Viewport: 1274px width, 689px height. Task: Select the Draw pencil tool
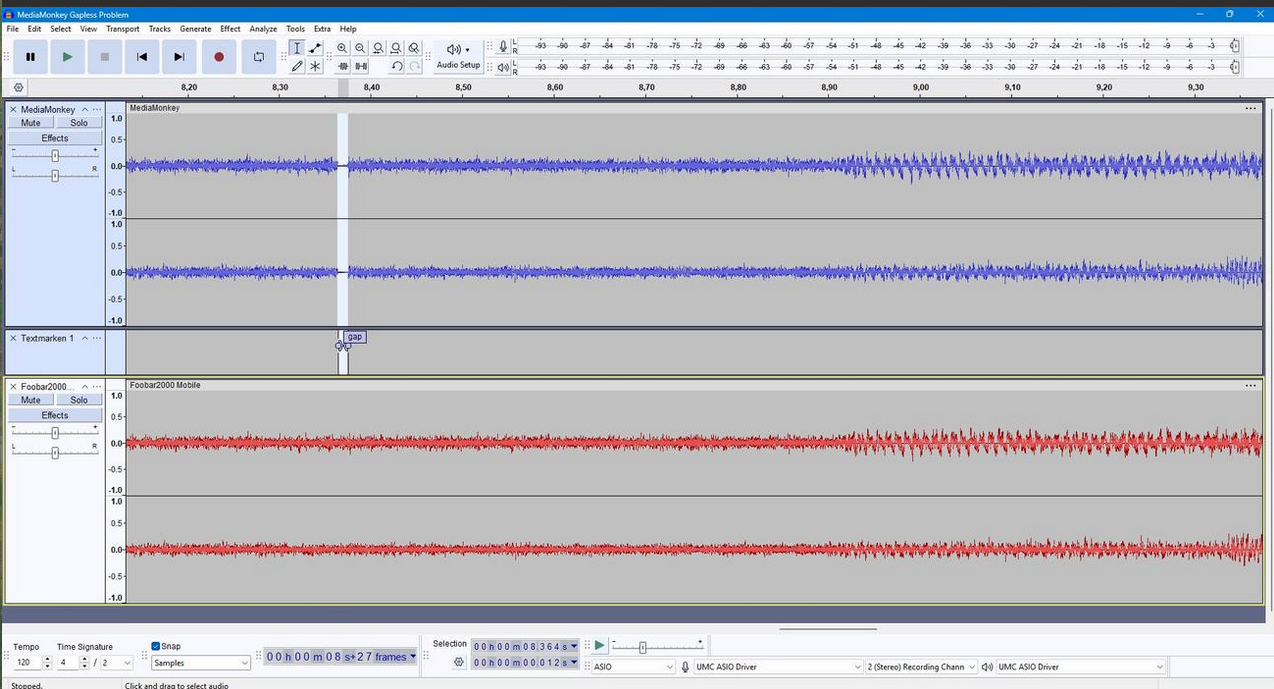pyautogui.click(x=297, y=66)
